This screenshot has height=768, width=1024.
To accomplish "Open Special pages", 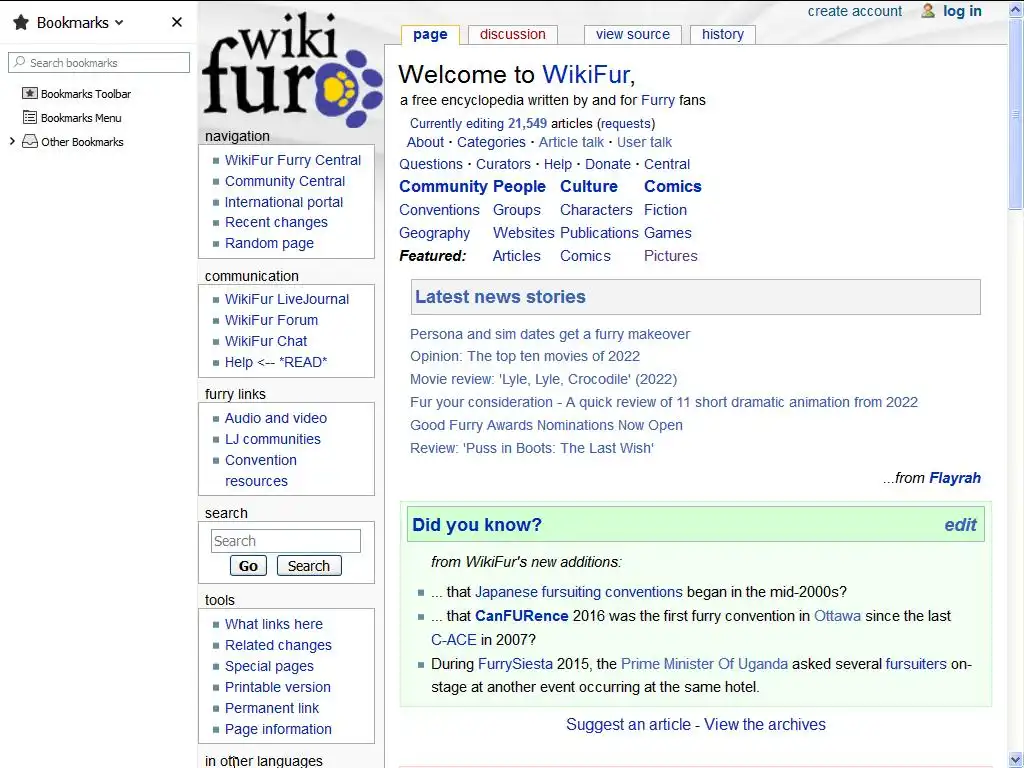I will tap(269, 666).
